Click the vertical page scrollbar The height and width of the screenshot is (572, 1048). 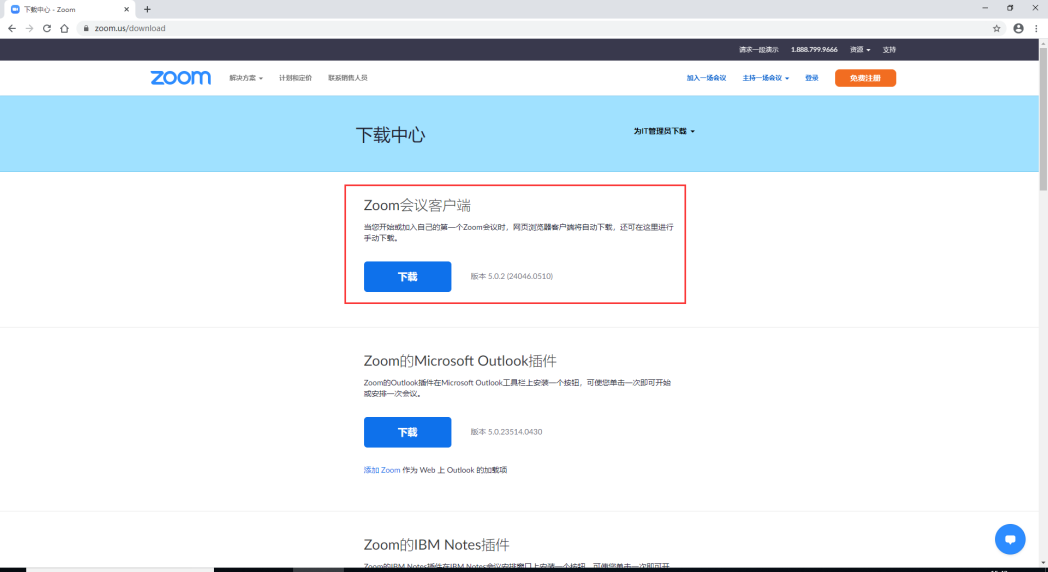coord(1043,118)
